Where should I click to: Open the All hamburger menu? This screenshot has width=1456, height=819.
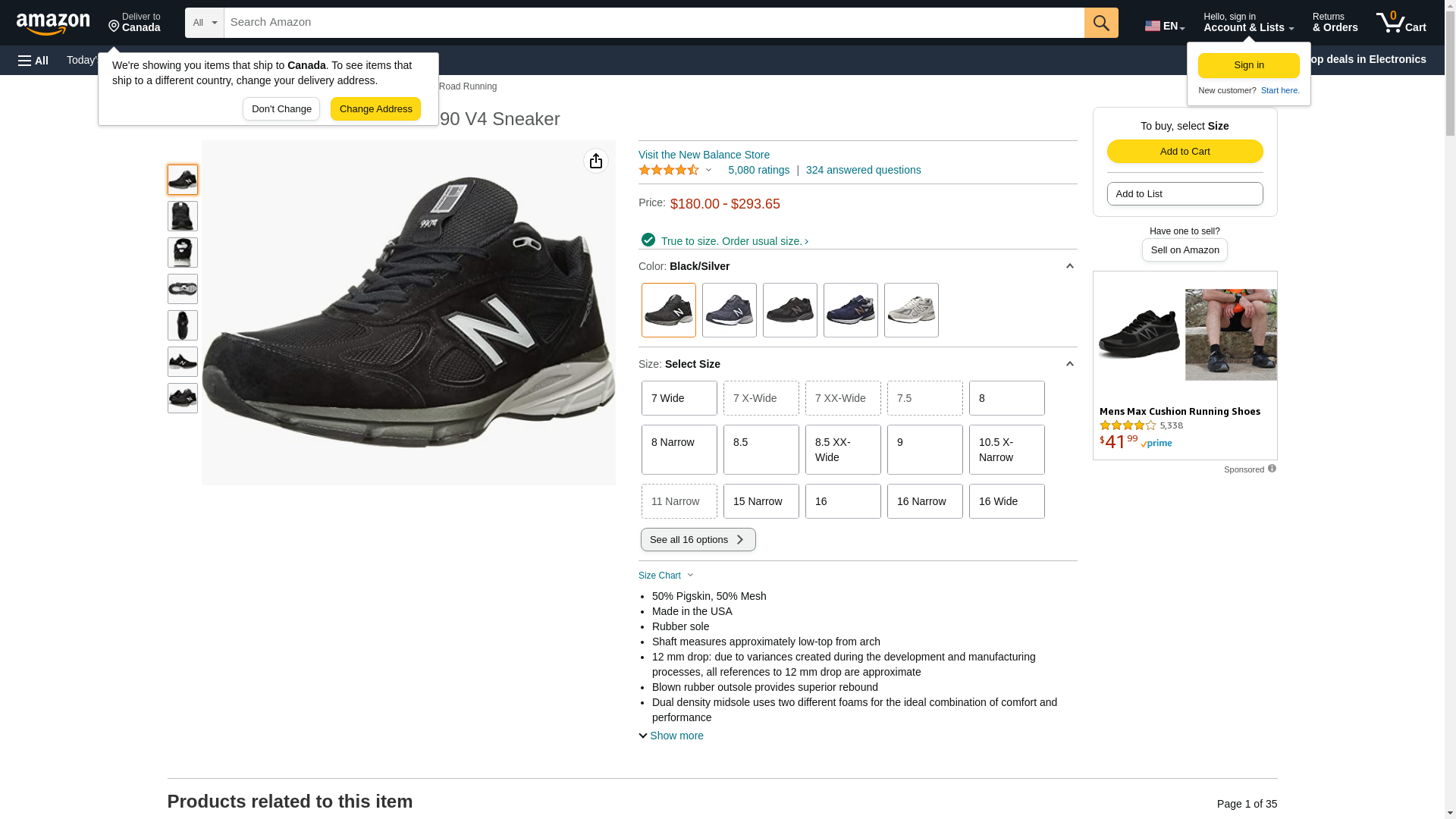tap(33, 60)
